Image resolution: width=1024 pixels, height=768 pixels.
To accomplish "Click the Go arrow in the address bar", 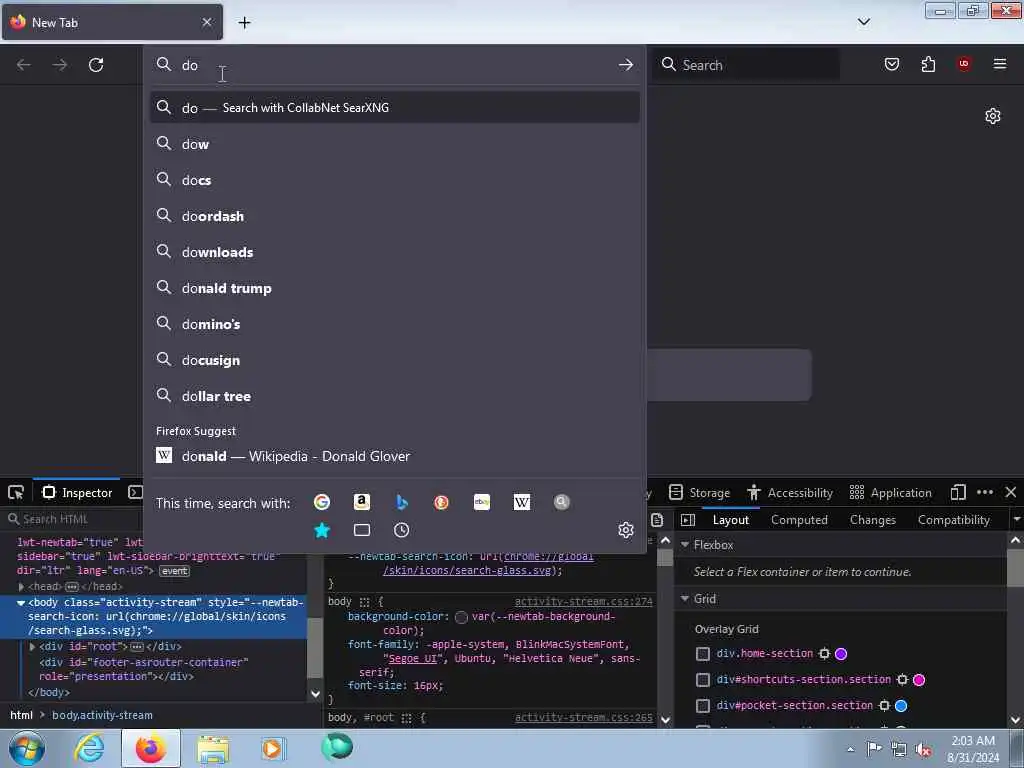I will (626, 65).
